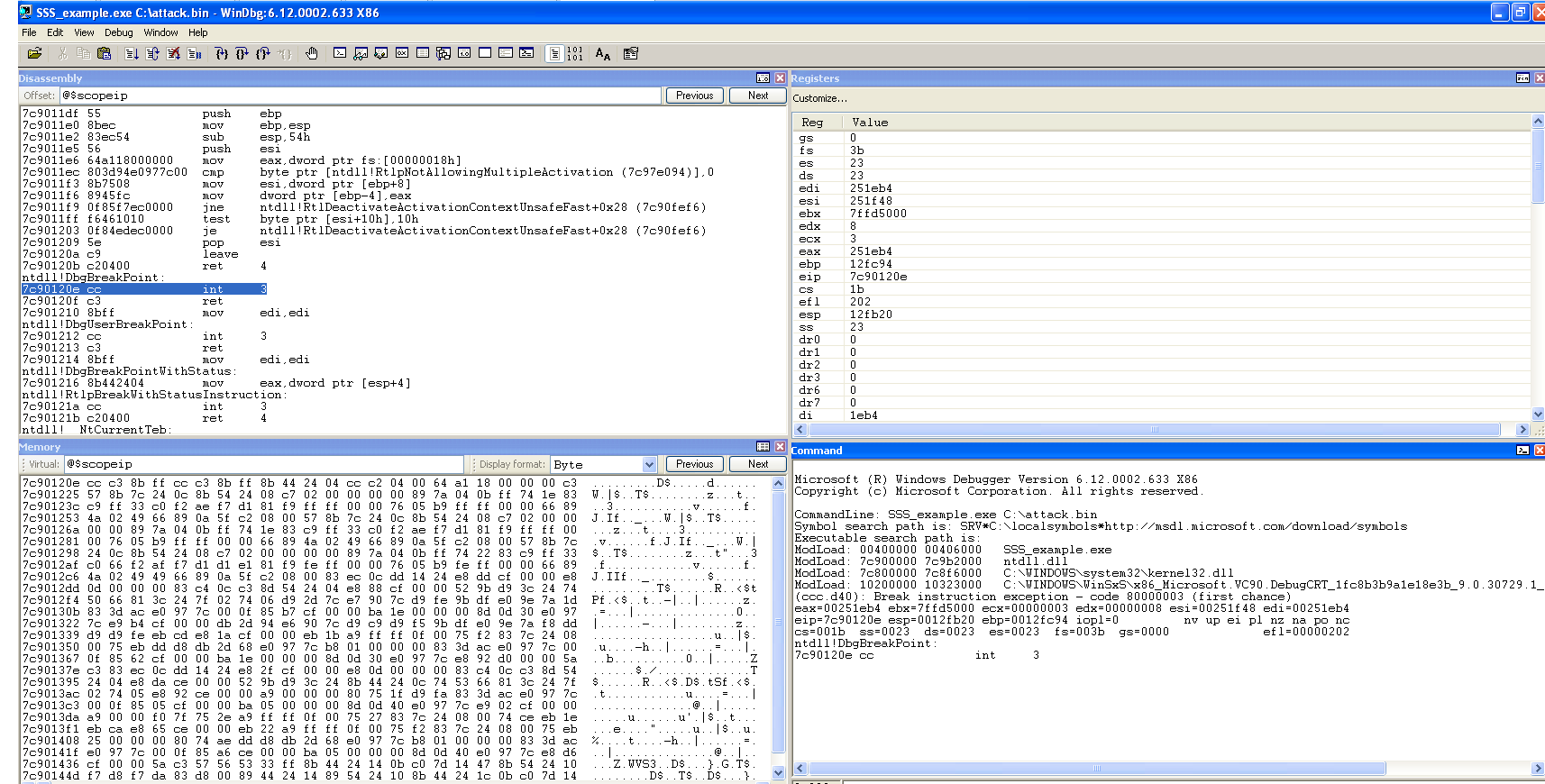Viewport: 1545px width, 784px height.
Task: Open the Debug menu
Action: 118,32
